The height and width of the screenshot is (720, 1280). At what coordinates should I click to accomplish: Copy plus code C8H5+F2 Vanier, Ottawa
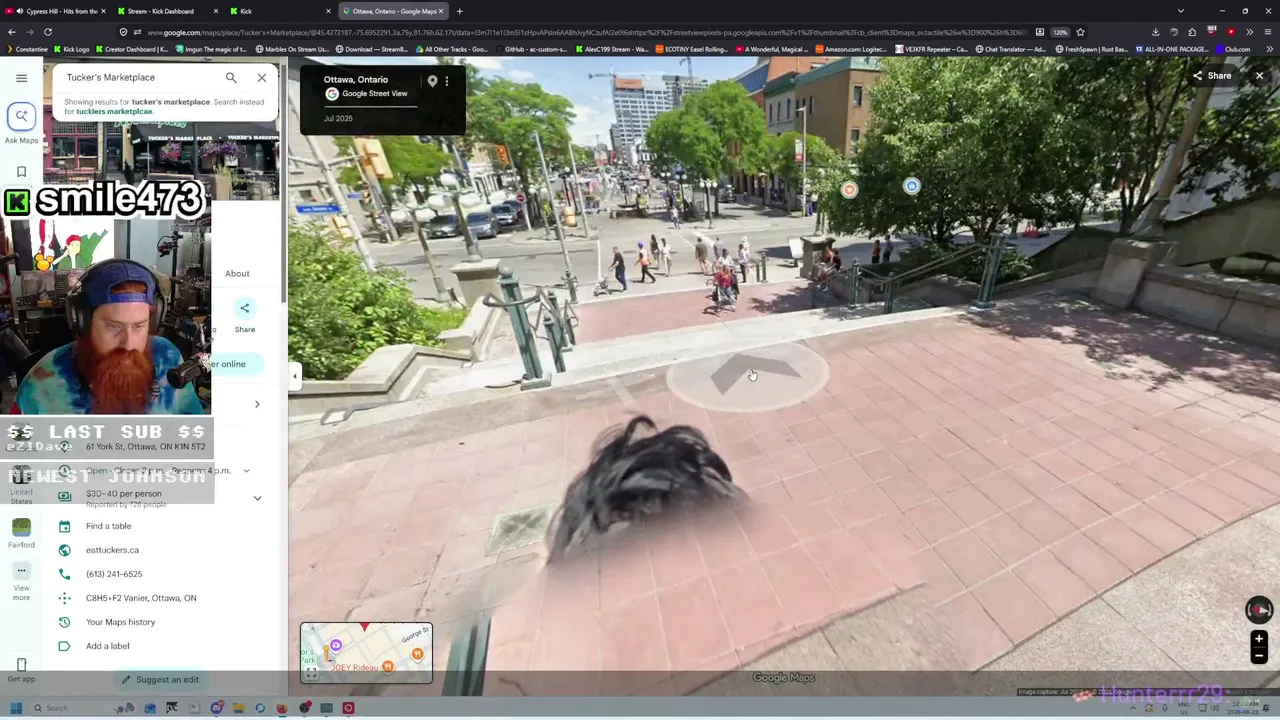point(141,598)
